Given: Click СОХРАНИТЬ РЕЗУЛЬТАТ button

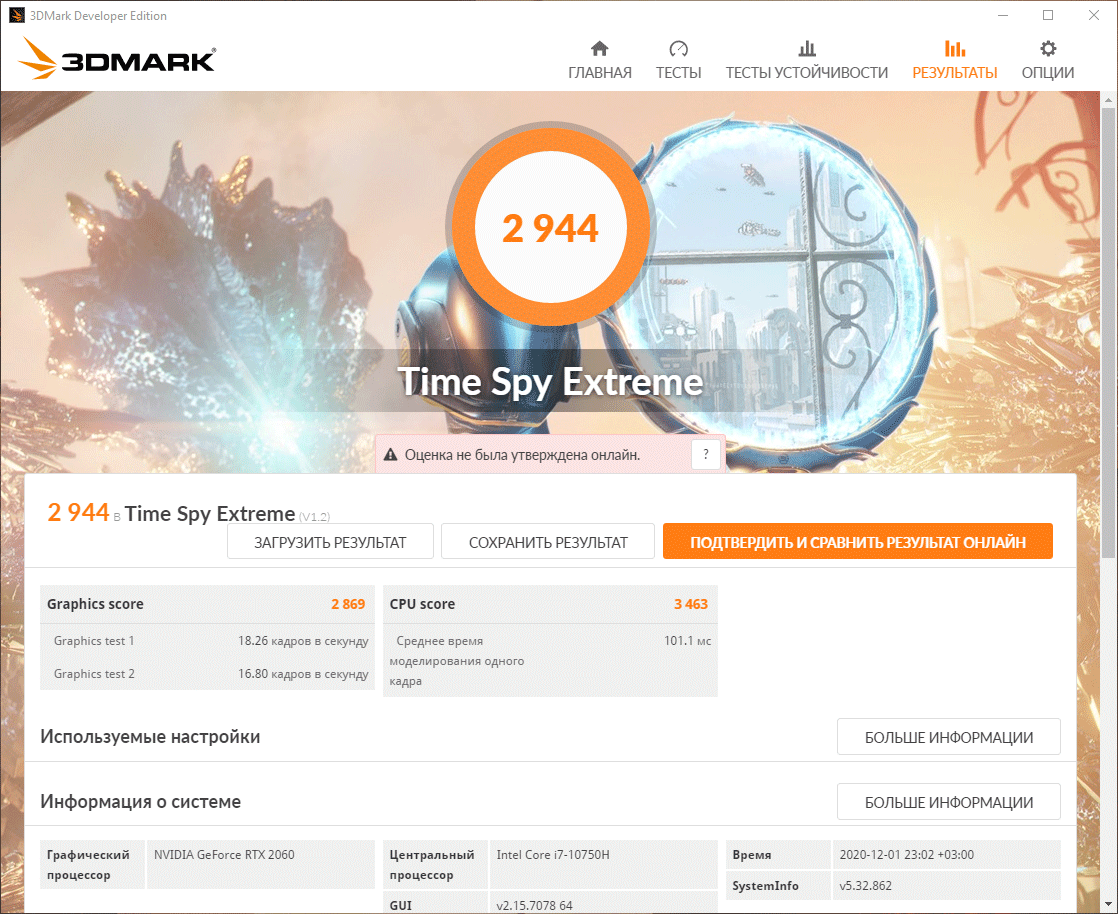Looking at the screenshot, I should pyautogui.click(x=548, y=542).
